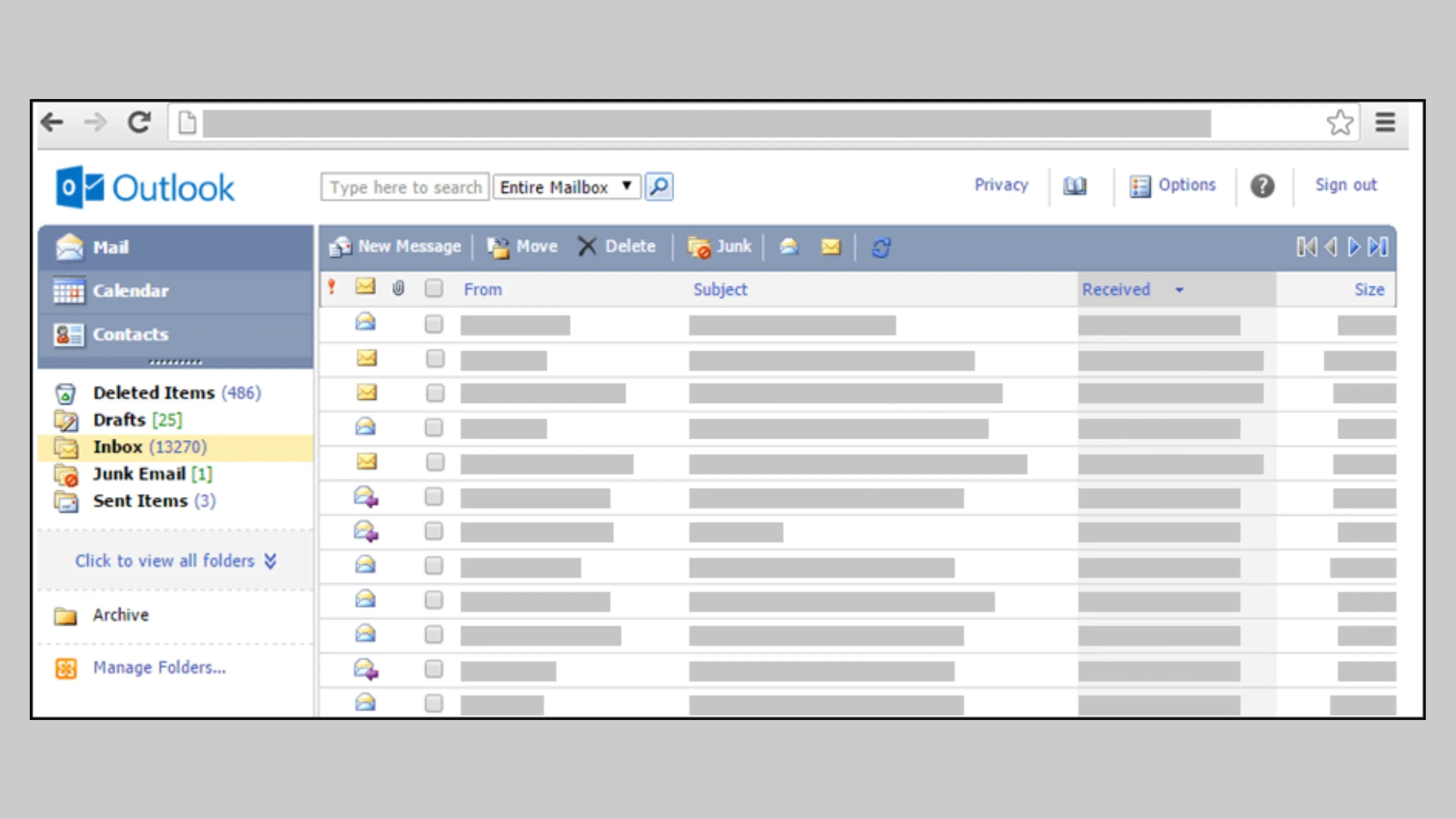The image size is (1456, 819).
Task: Reload the page with refresh icon
Action: (139, 122)
